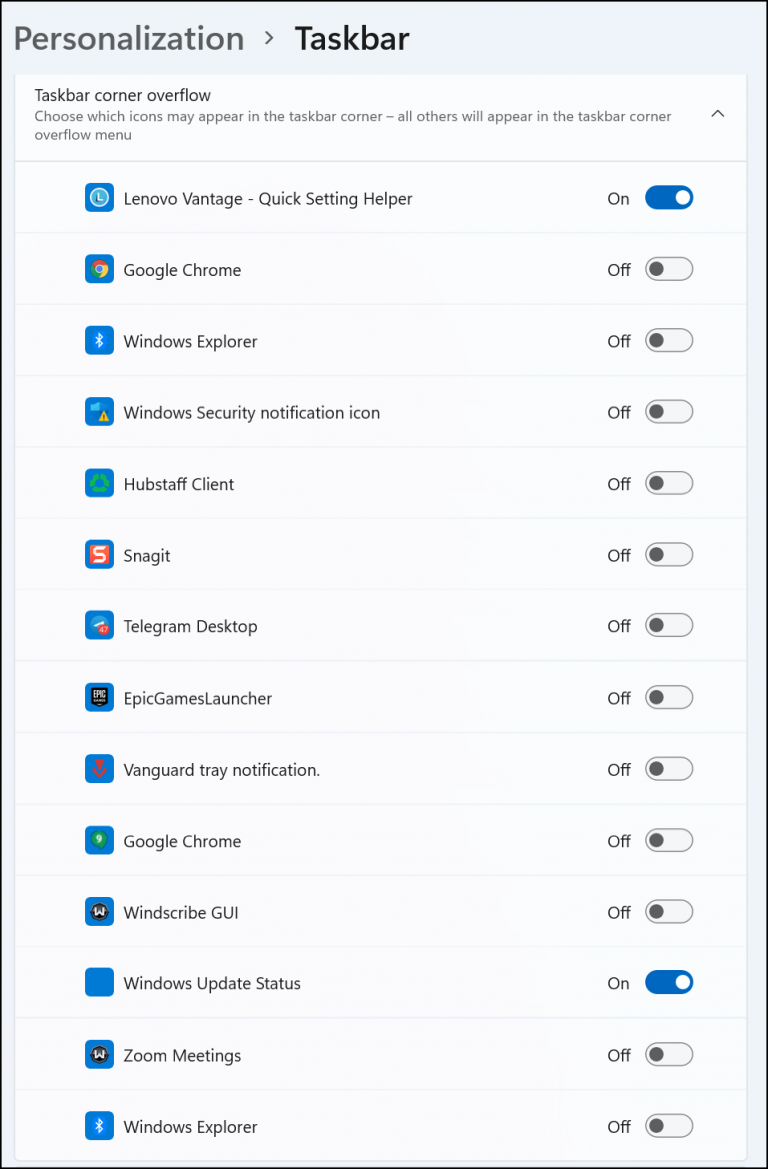Click the Google Chrome icon
The height and width of the screenshot is (1169, 768).
[x=98, y=269]
